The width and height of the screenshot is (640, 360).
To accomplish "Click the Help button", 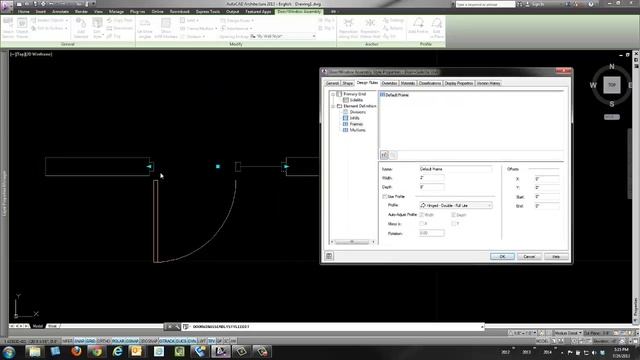I will 556,256.
